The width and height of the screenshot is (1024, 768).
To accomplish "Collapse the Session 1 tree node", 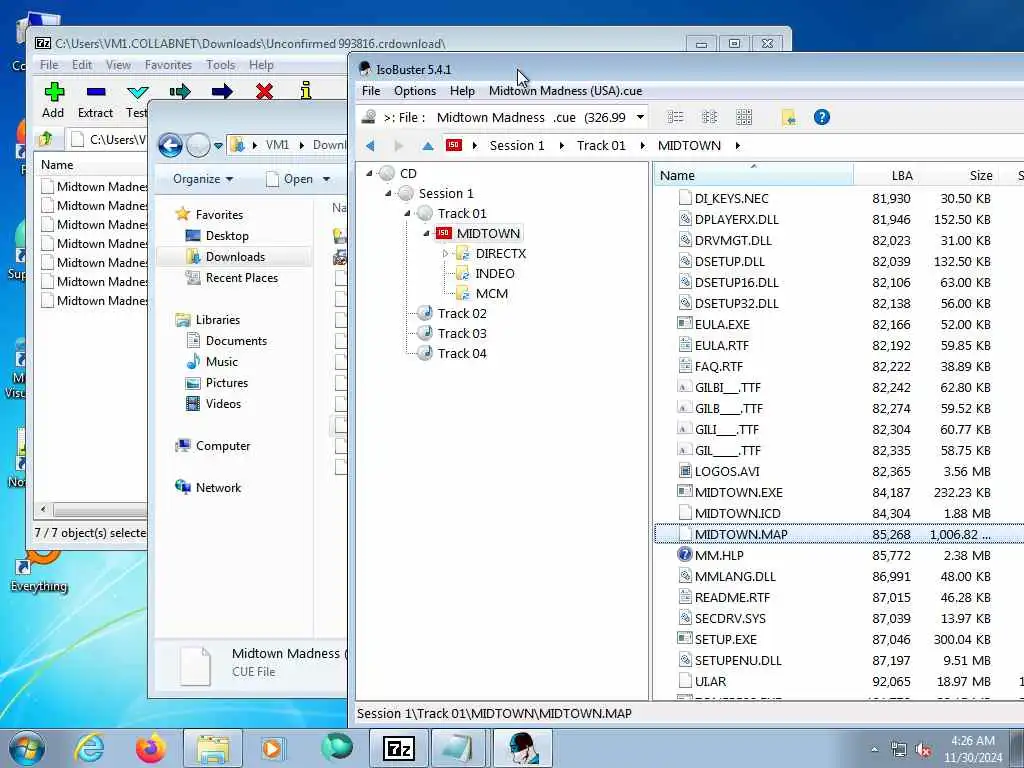I will [x=389, y=193].
